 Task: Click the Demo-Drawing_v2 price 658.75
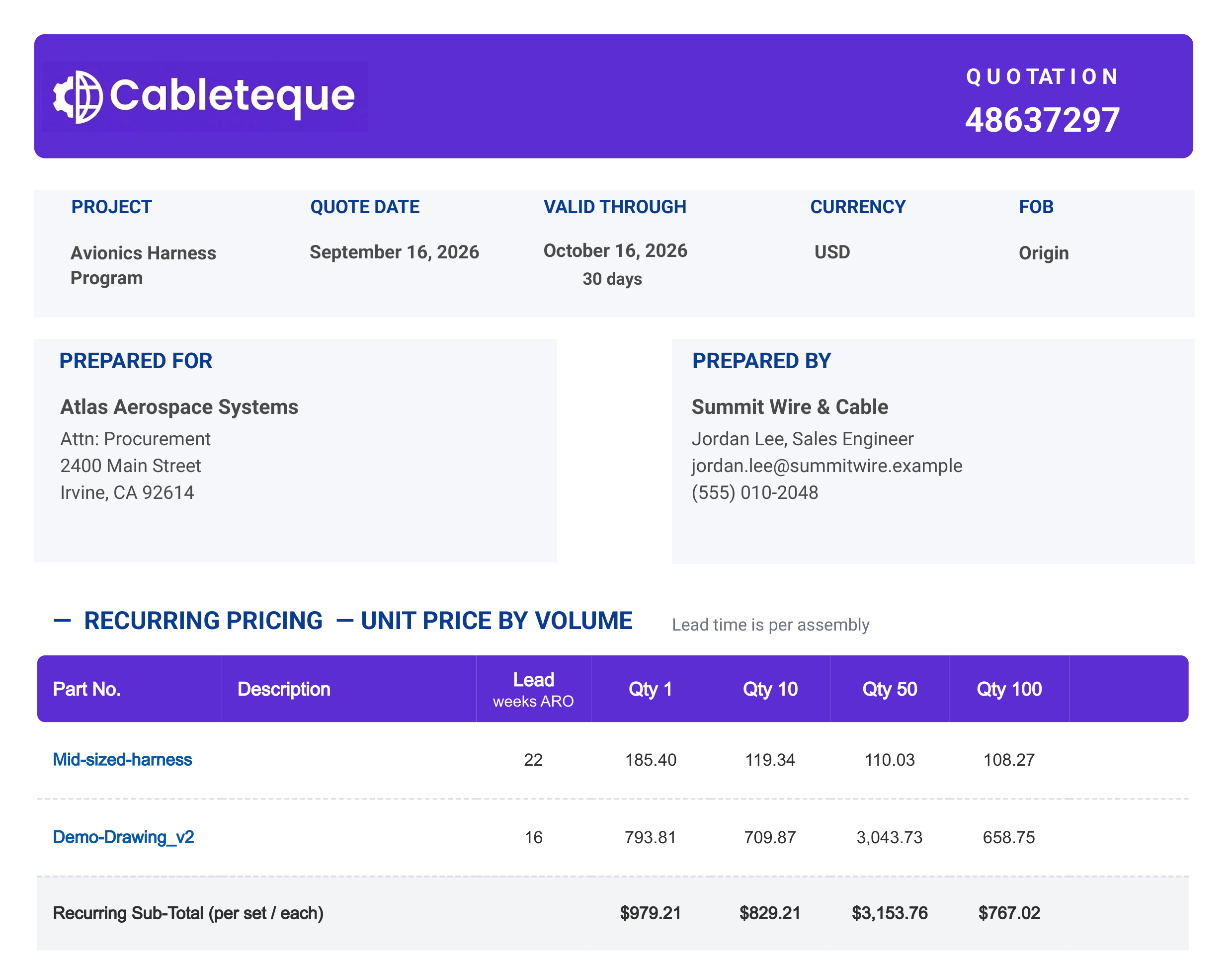[x=1009, y=837]
